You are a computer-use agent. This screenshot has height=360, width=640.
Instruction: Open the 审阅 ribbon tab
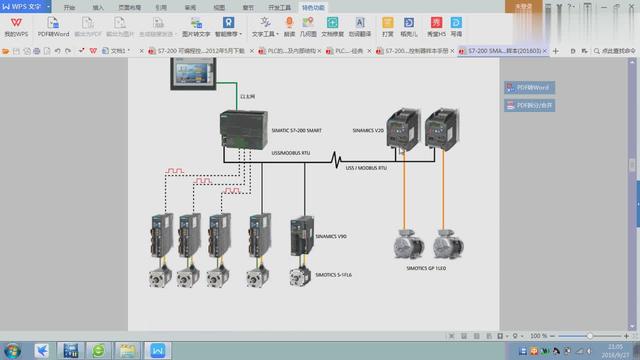[x=190, y=7]
